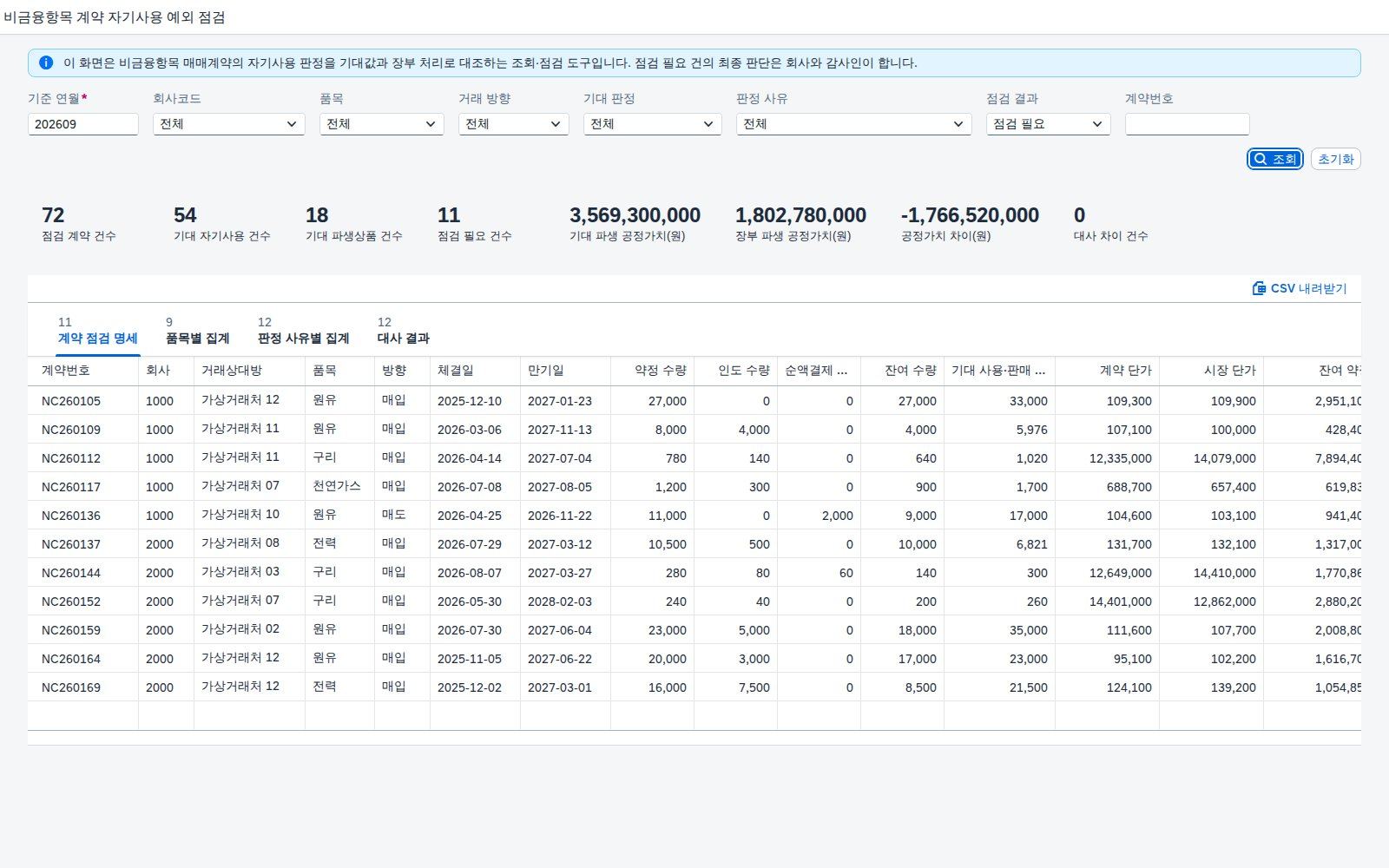Open the 판정 사유 dropdown
This screenshot has width=1389, height=868.
[x=854, y=124]
